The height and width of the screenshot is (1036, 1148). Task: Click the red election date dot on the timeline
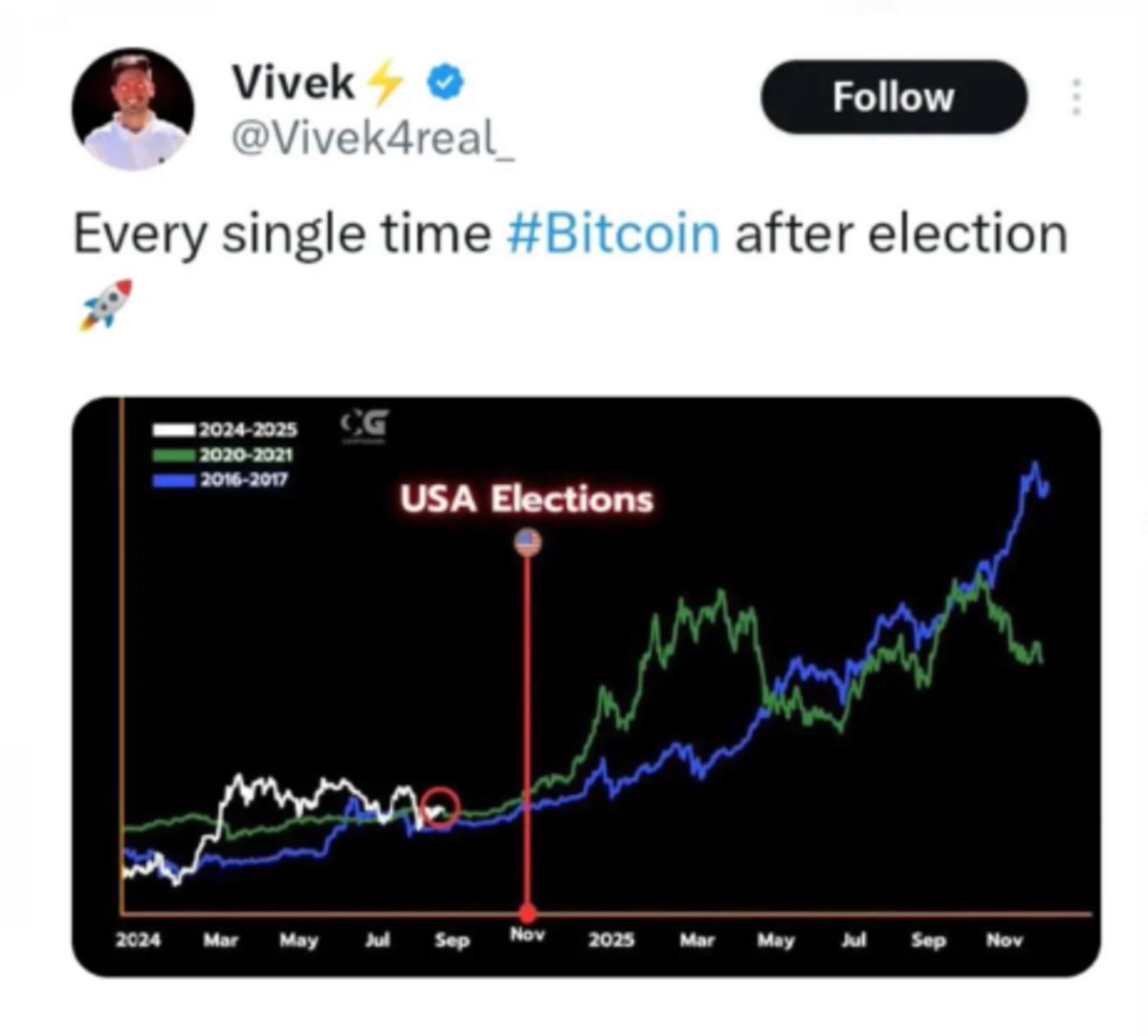[528, 912]
